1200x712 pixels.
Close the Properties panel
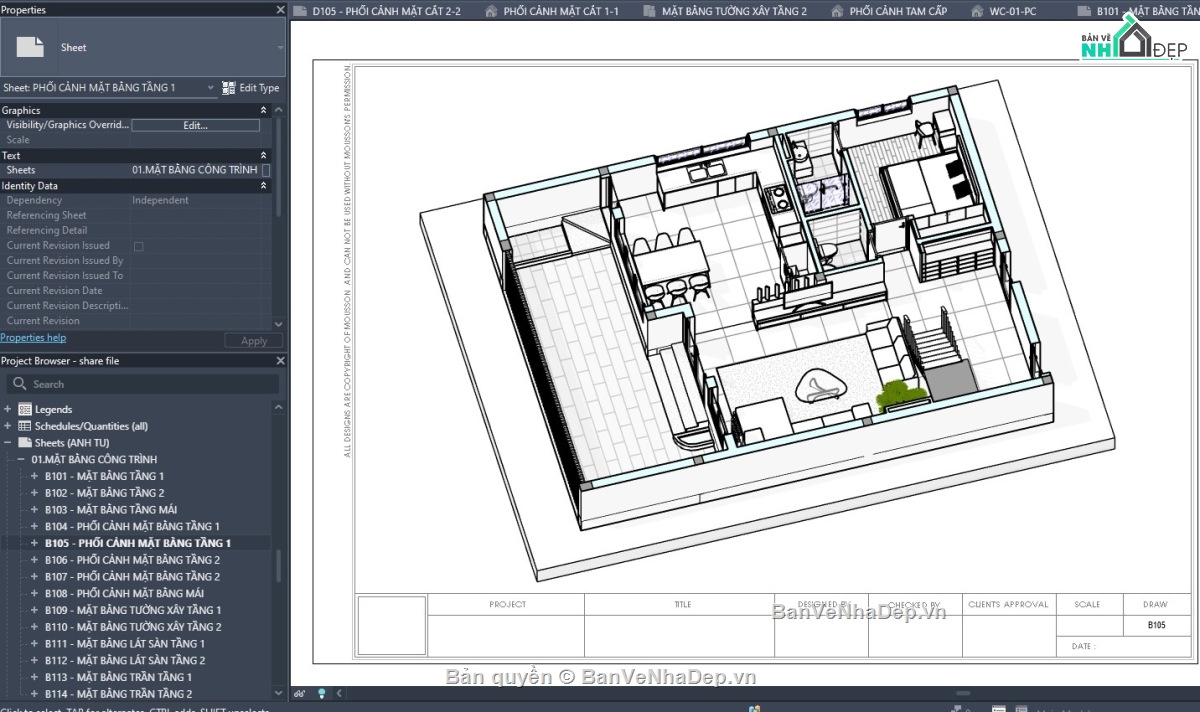[x=280, y=10]
